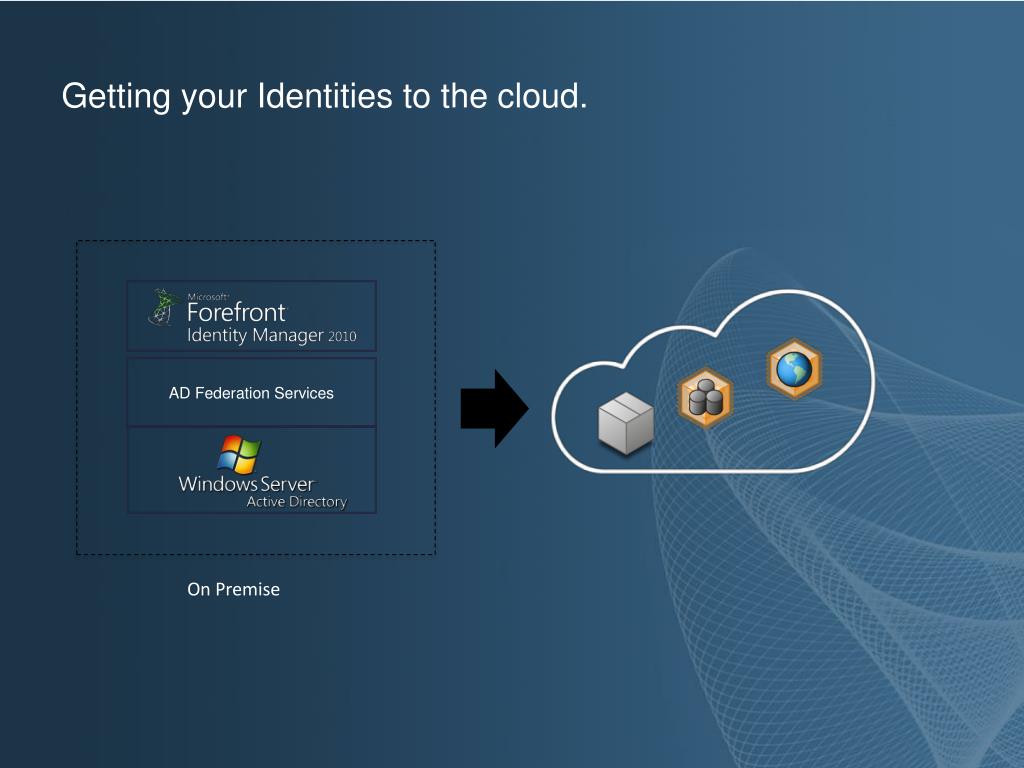The height and width of the screenshot is (768, 1024).
Task: Click the gray package box icon in cloud
Action: tap(626, 423)
